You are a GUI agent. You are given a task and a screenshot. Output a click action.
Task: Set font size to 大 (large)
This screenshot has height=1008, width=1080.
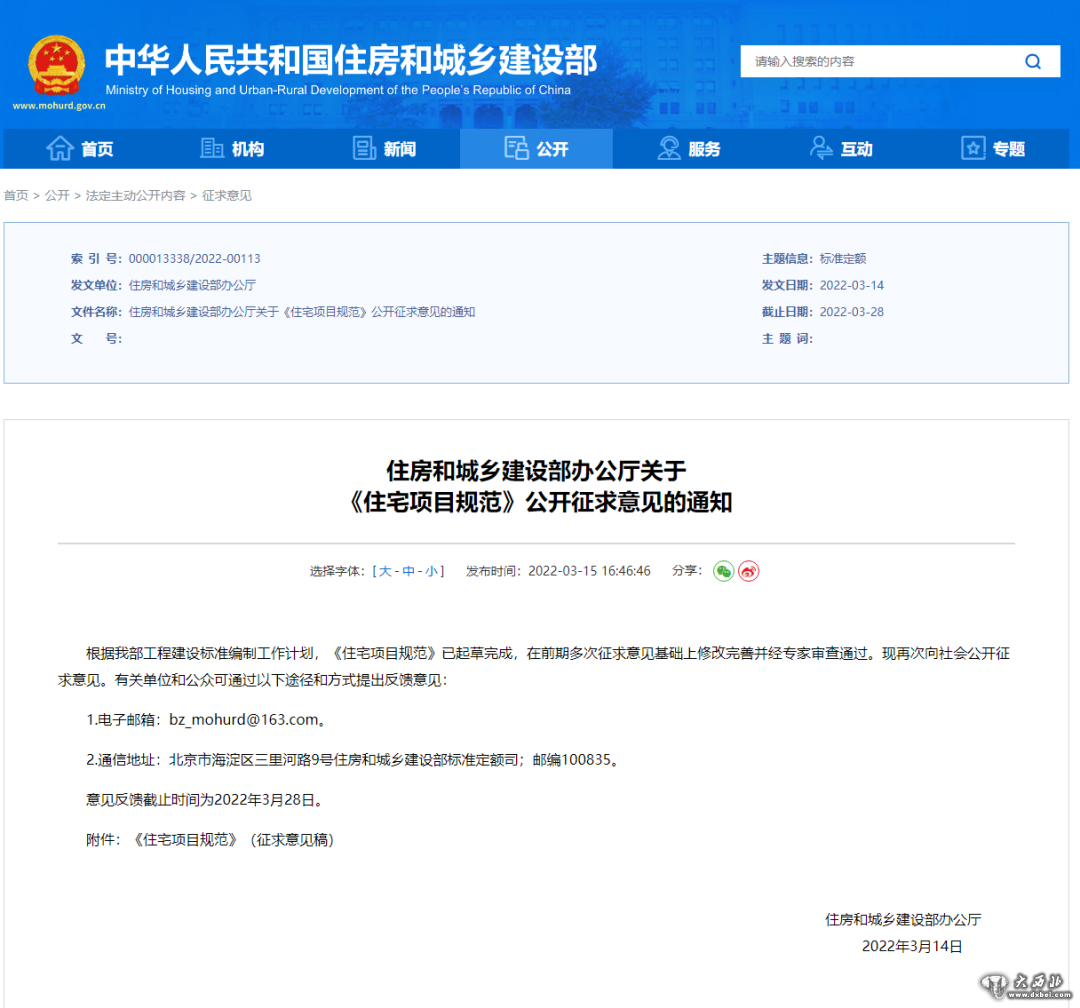pos(385,572)
